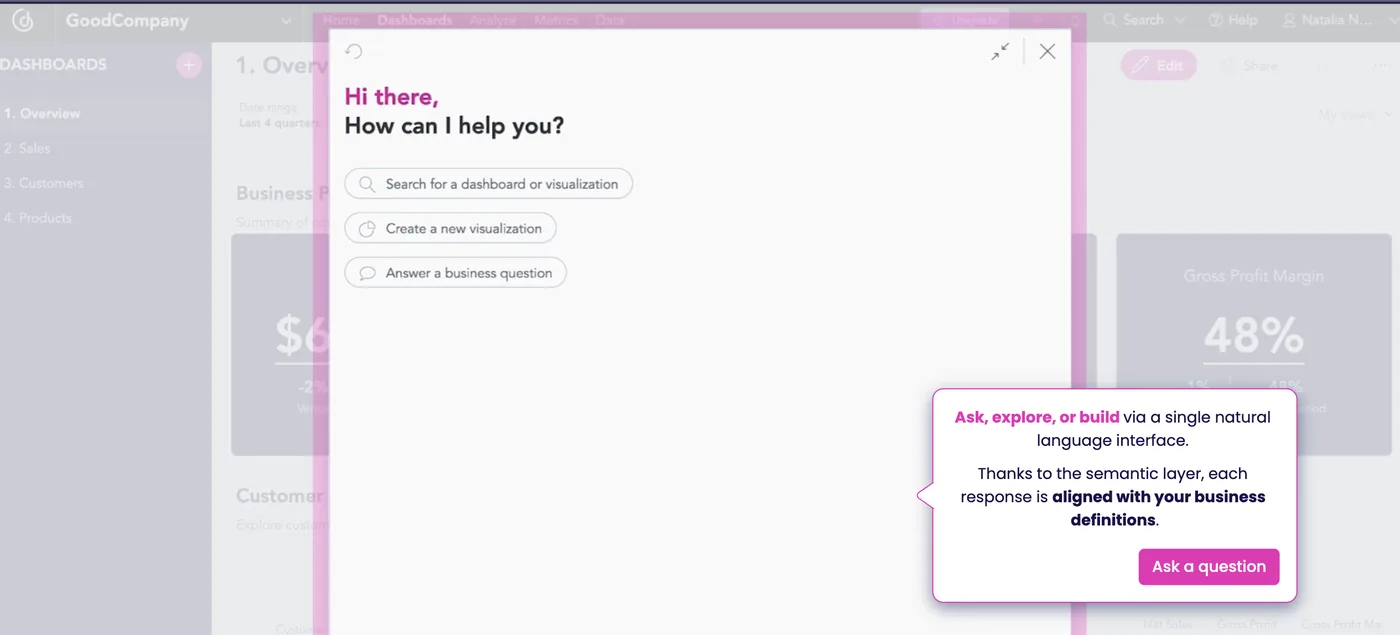Click the reset chat arrow icon
1400x635 pixels.
click(x=353, y=52)
